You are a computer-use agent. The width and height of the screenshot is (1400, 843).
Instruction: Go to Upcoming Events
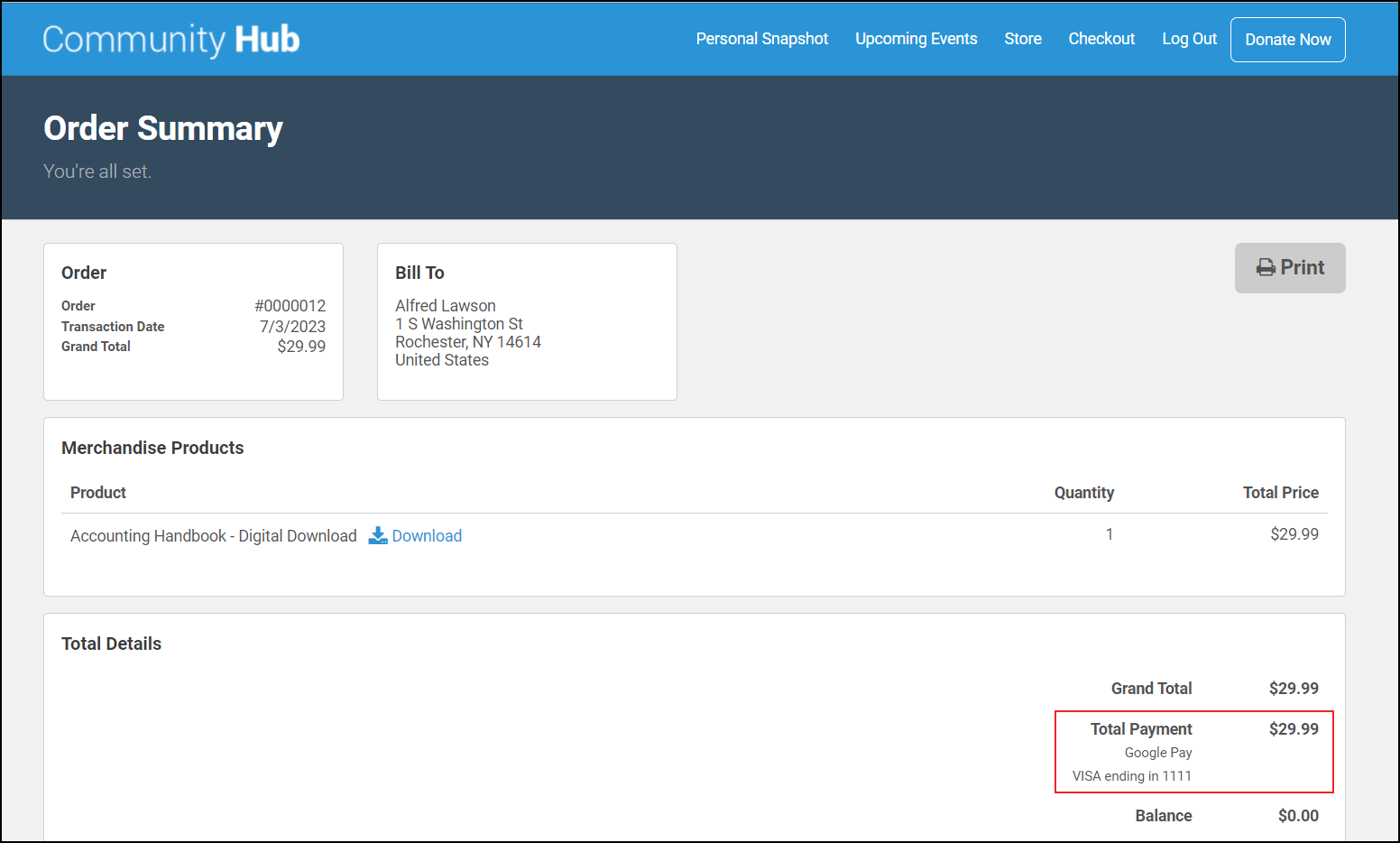pyautogui.click(x=916, y=39)
